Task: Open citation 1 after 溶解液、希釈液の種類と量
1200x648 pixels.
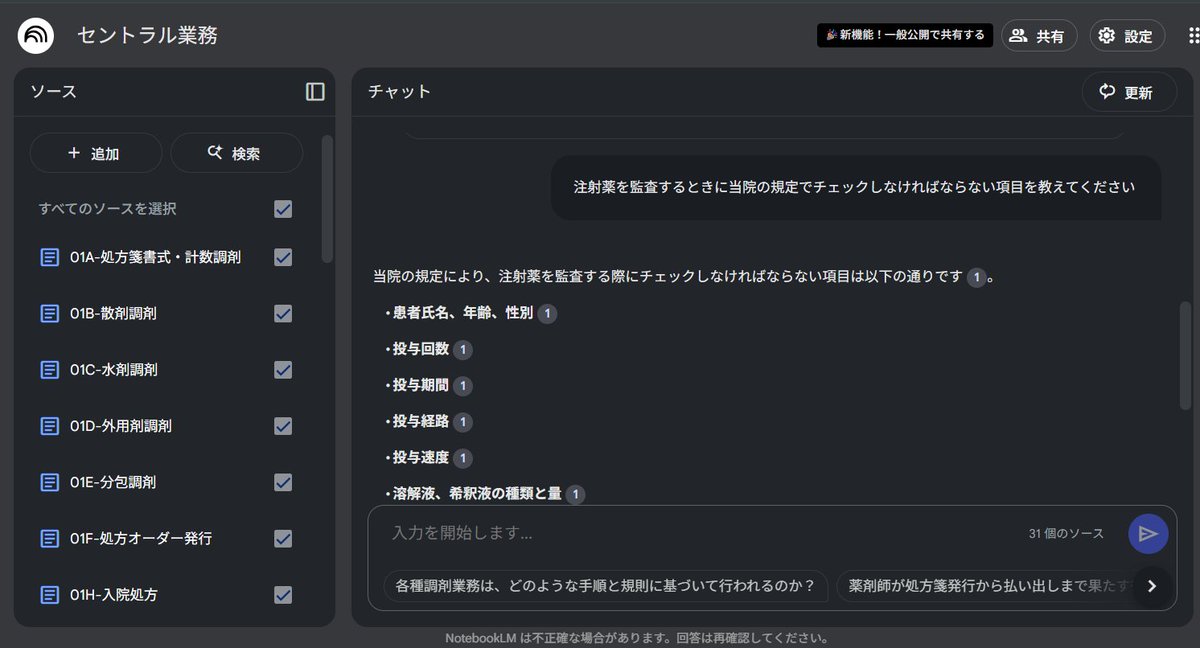Action: pos(575,494)
